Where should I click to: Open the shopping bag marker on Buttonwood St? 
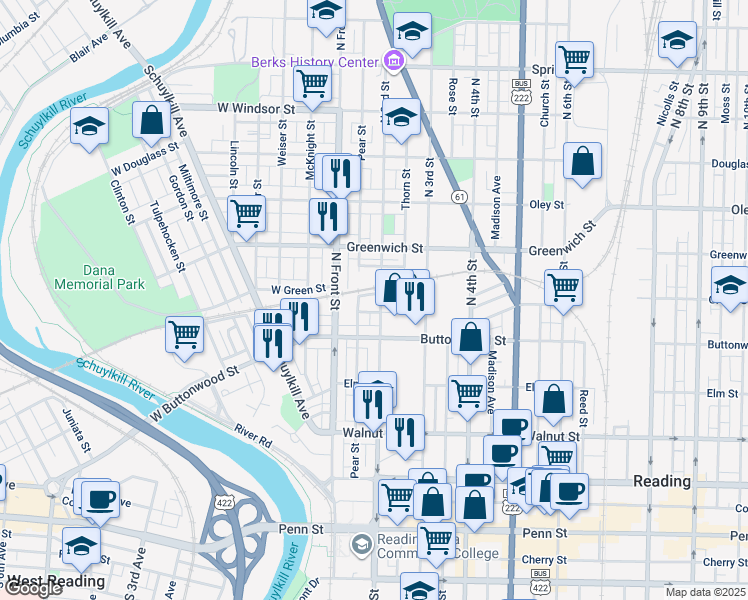[x=469, y=337]
